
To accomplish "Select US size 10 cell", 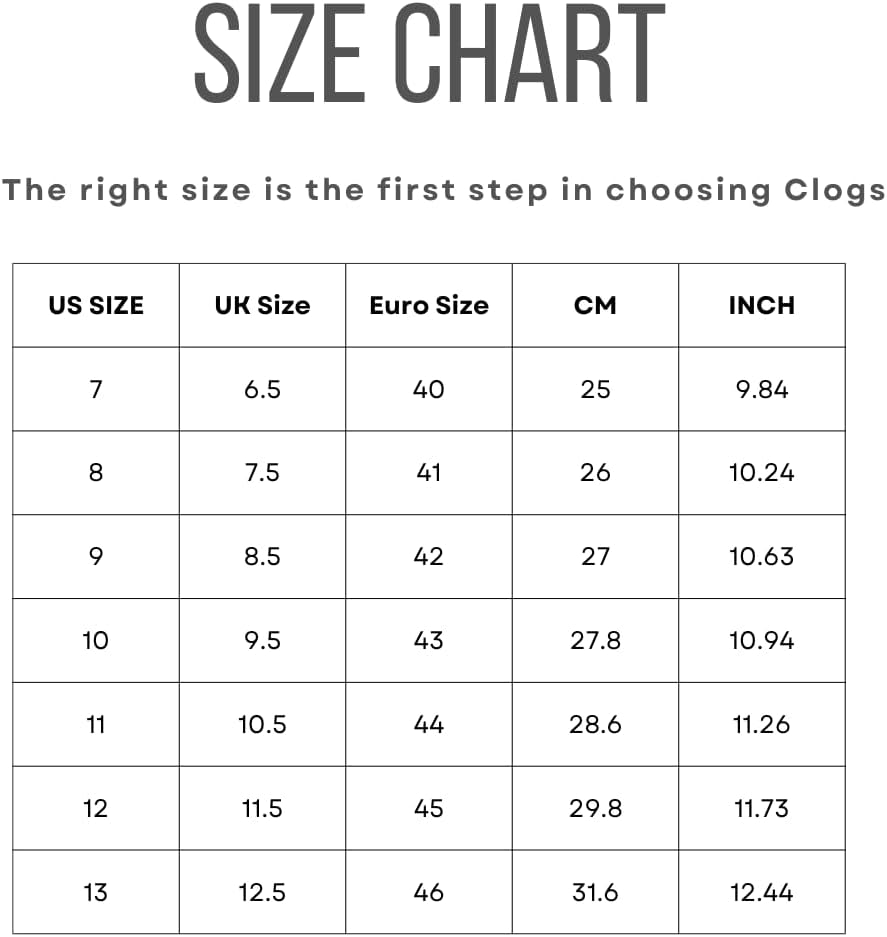I will (x=96, y=641).
